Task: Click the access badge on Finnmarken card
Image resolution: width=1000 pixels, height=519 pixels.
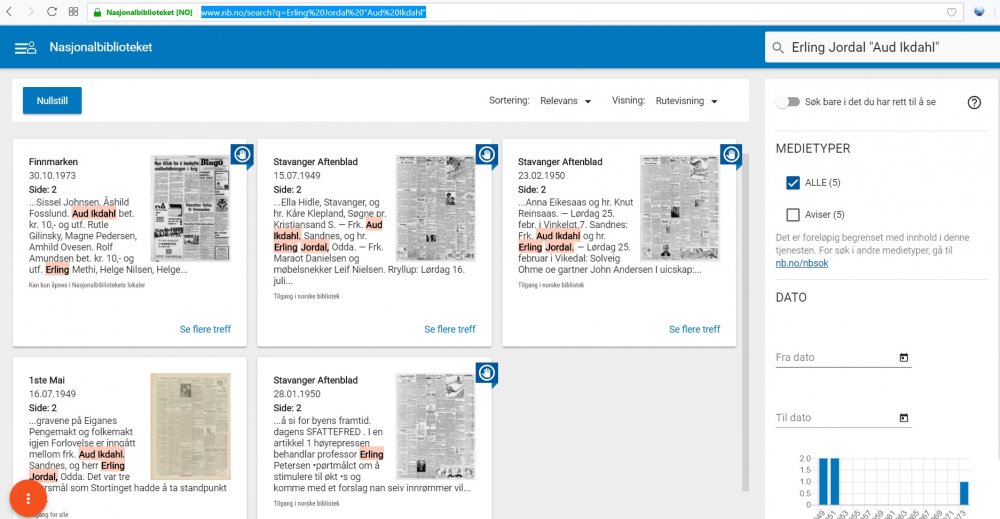Action: click(242, 154)
